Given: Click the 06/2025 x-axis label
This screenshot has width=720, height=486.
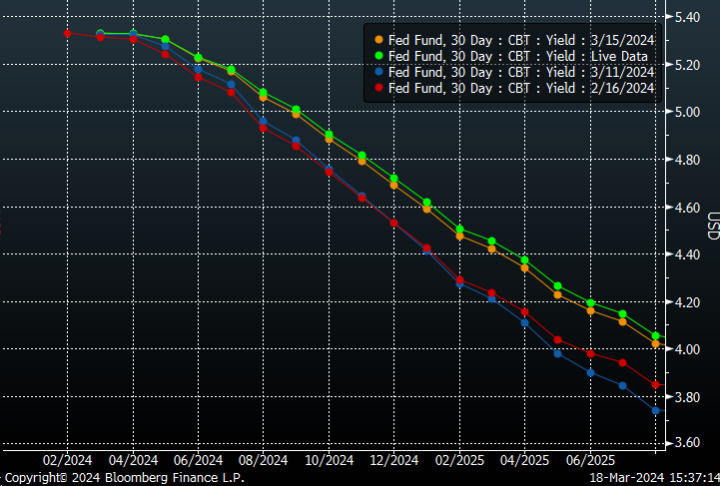Looking at the screenshot, I should [x=591, y=460].
